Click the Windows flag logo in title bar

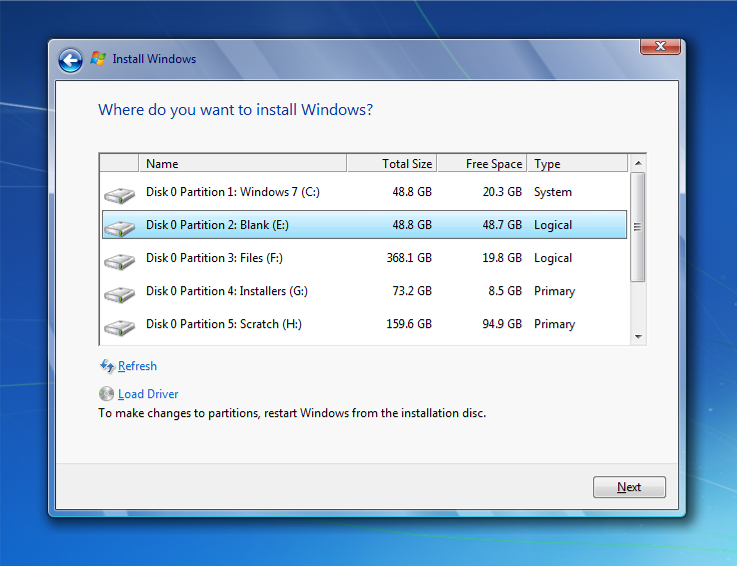98,59
